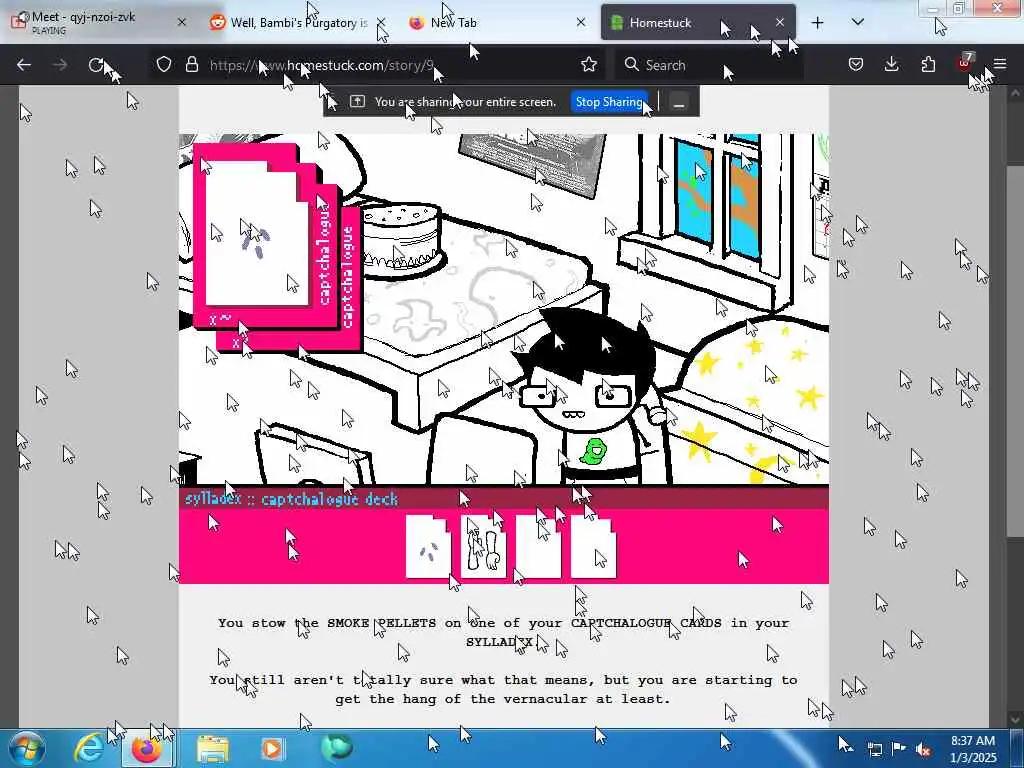
Task: Close the Homestuck tab
Action: (x=780, y=22)
